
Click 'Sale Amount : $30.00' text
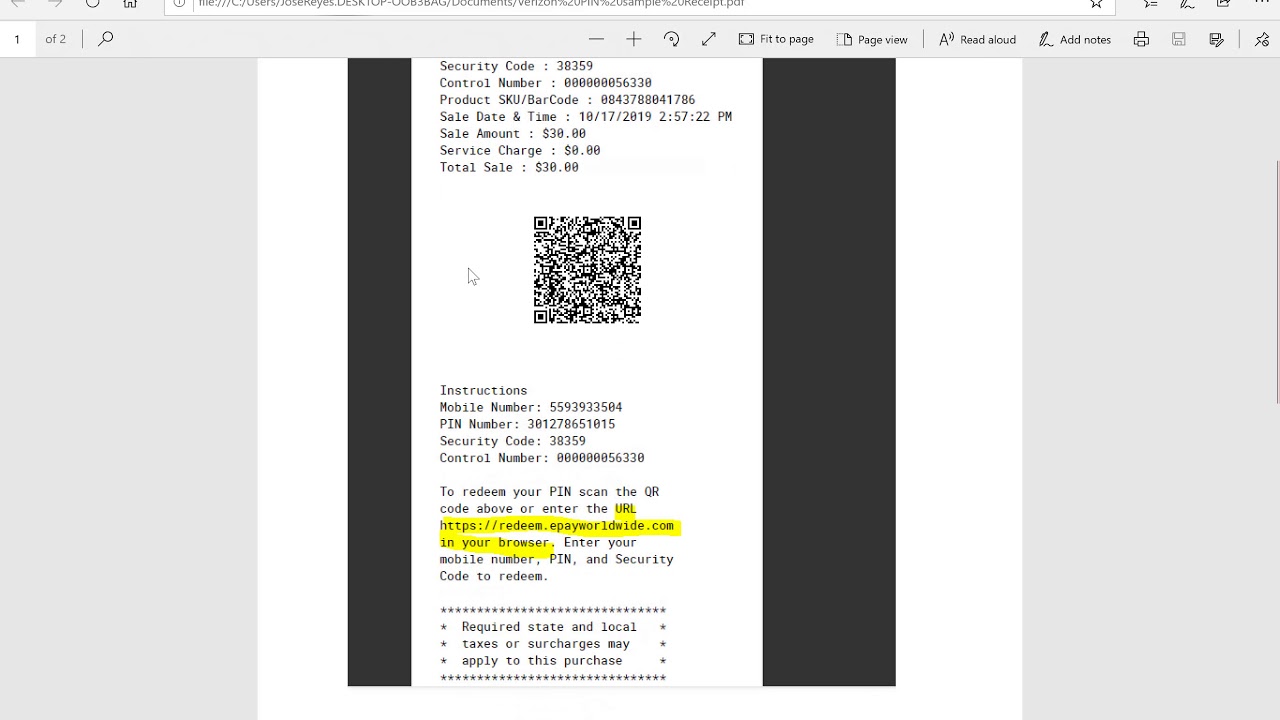pos(513,134)
